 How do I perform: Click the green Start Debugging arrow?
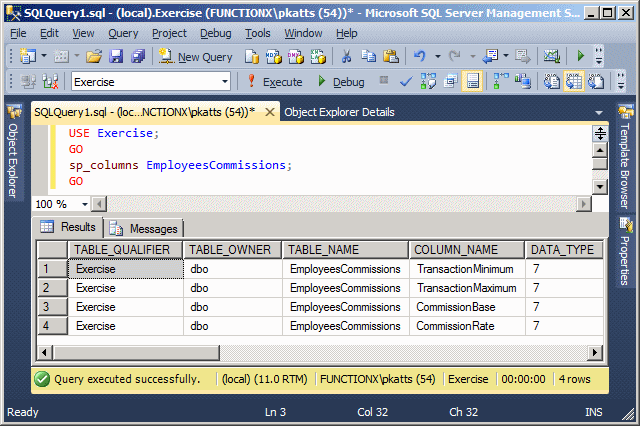click(x=580, y=55)
